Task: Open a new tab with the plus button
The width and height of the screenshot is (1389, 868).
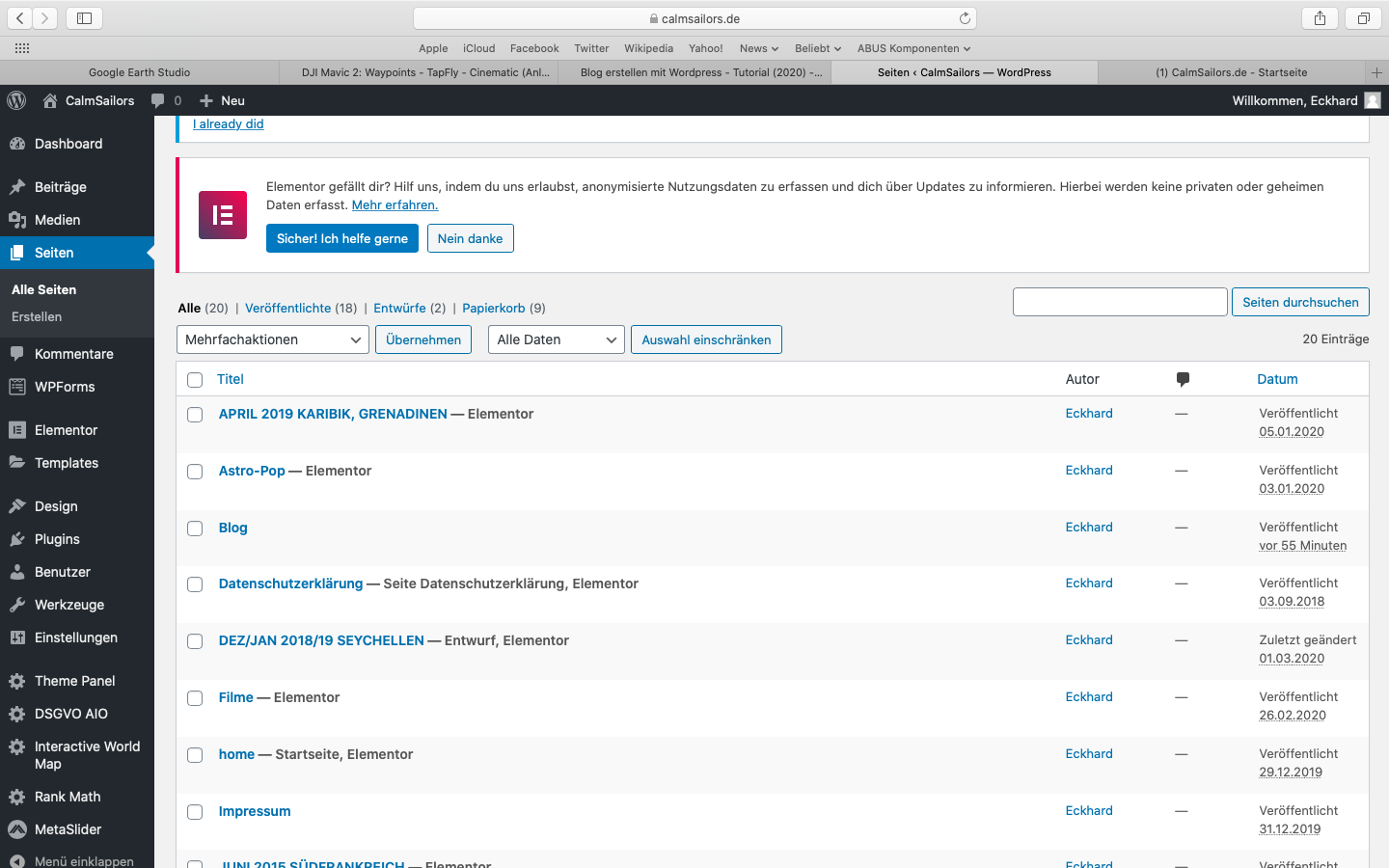Action: [x=1376, y=72]
